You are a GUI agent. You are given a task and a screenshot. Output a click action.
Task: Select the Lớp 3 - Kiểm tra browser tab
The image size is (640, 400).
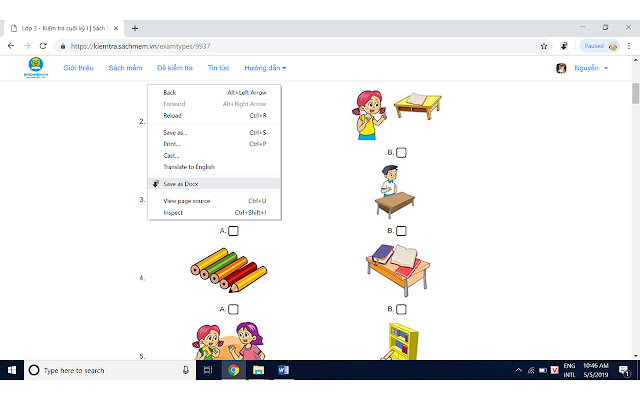64,28
